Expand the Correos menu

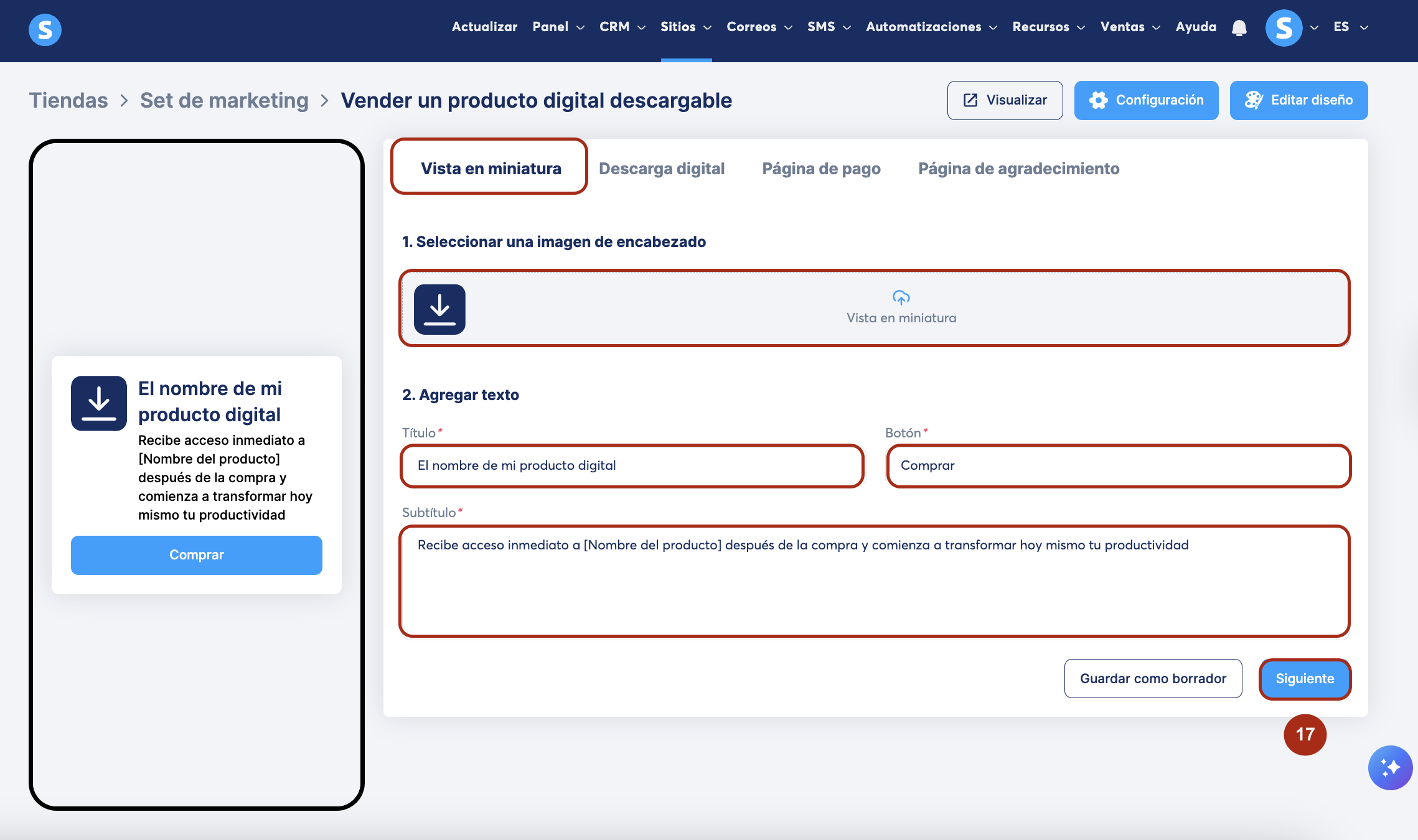click(759, 27)
